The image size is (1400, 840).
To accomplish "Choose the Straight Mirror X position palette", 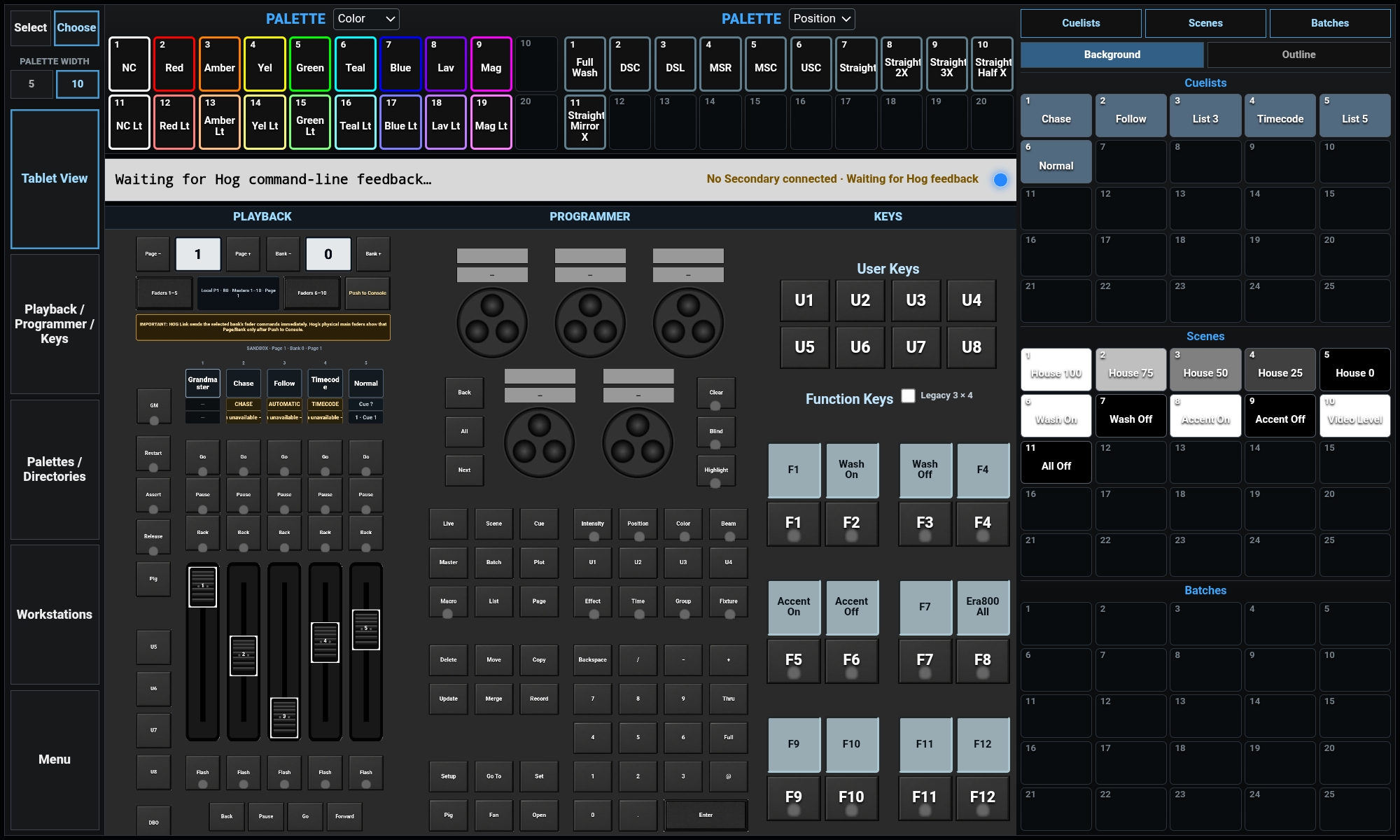I will [x=584, y=122].
